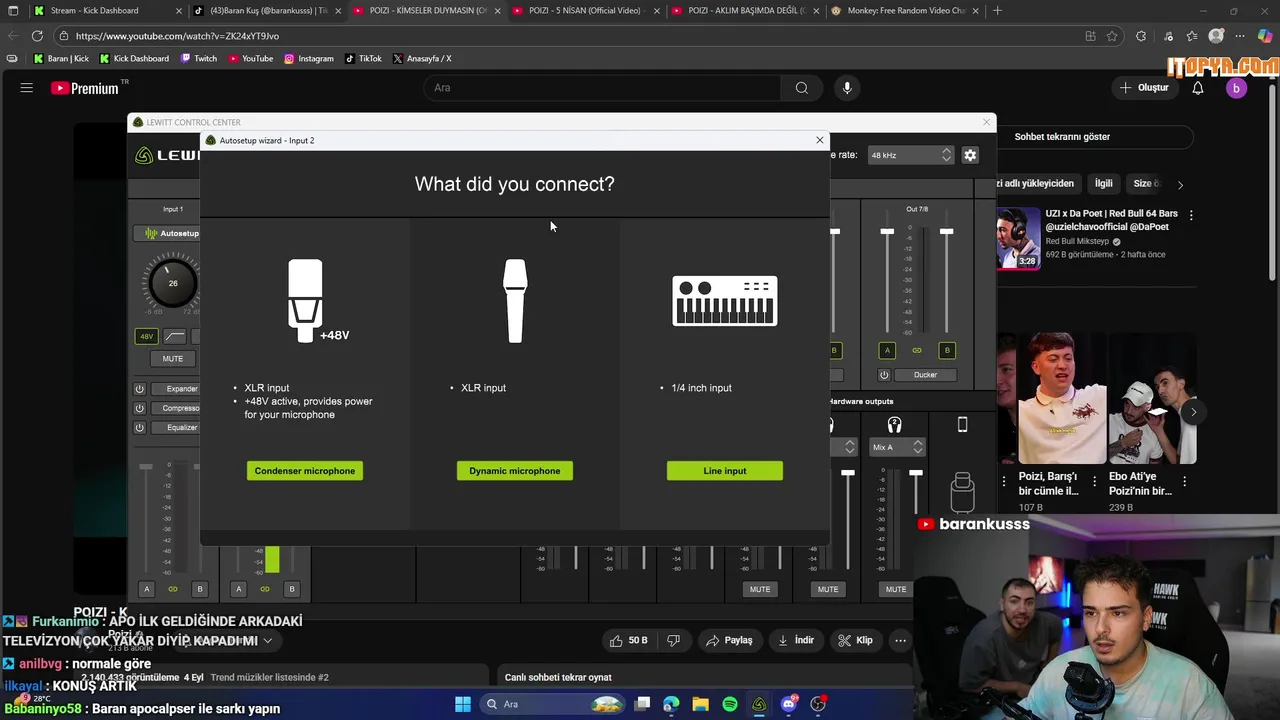The width and height of the screenshot is (1280, 720).
Task: Show chat replay with Sohbet tekrarını göster
Action: coord(1062,137)
